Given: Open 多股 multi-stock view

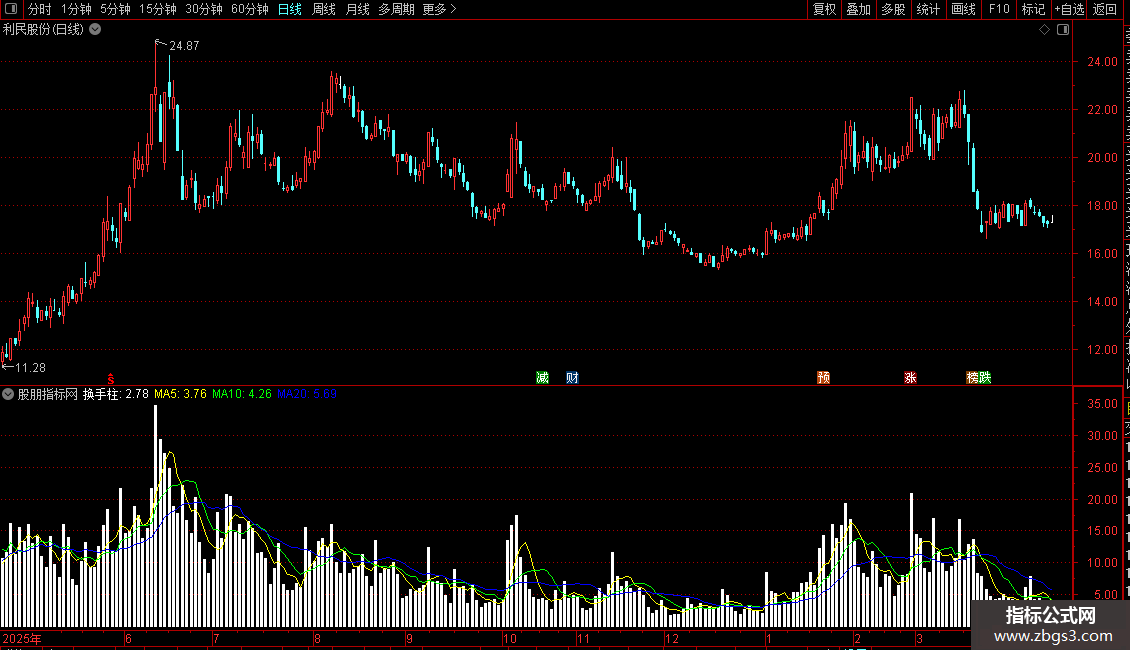Looking at the screenshot, I should click(893, 9).
